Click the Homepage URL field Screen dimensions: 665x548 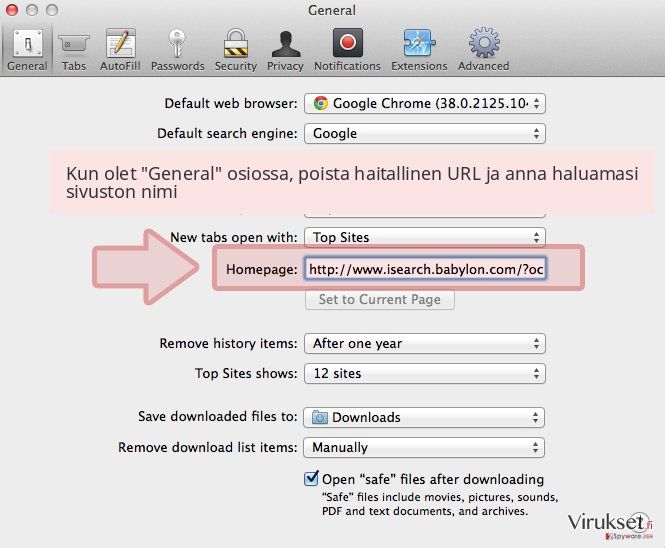click(425, 269)
